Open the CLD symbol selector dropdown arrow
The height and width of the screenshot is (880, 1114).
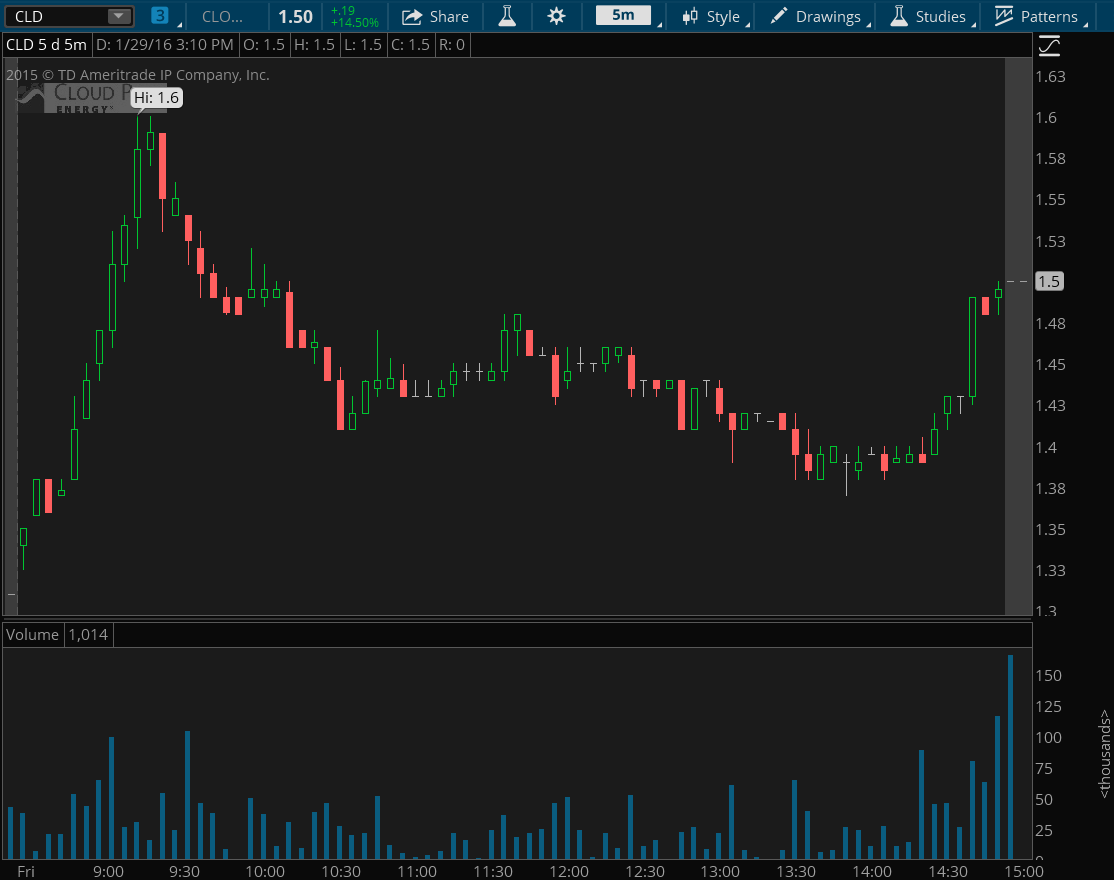(x=119, y=16)
